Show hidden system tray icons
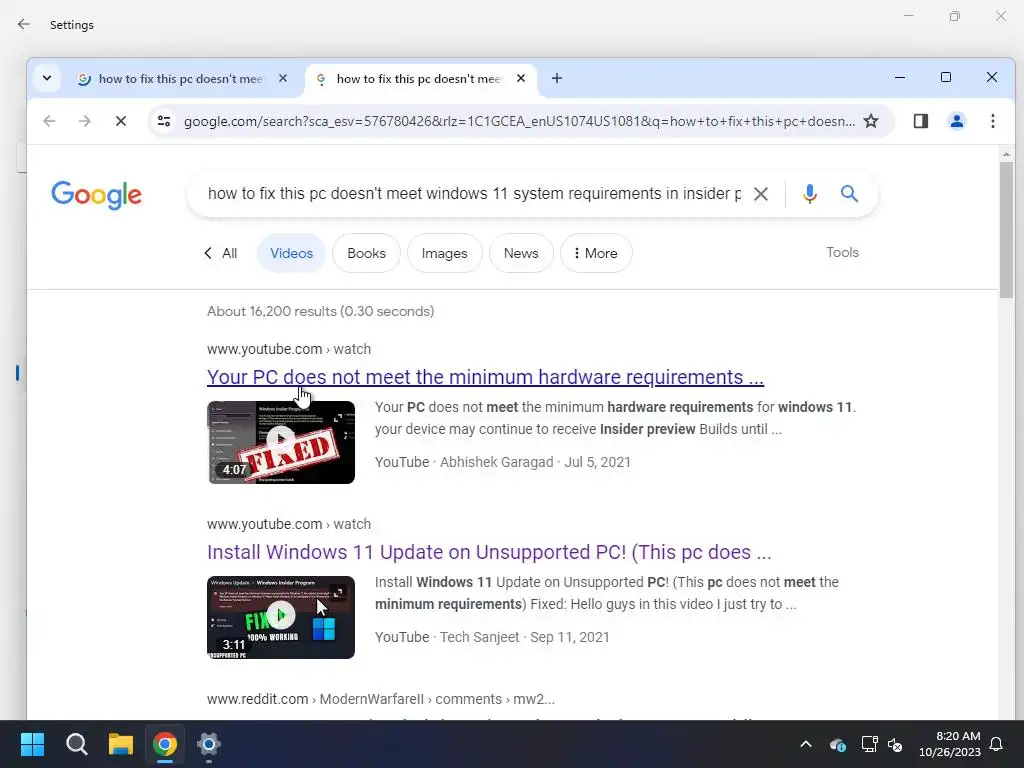 point(806,744)
